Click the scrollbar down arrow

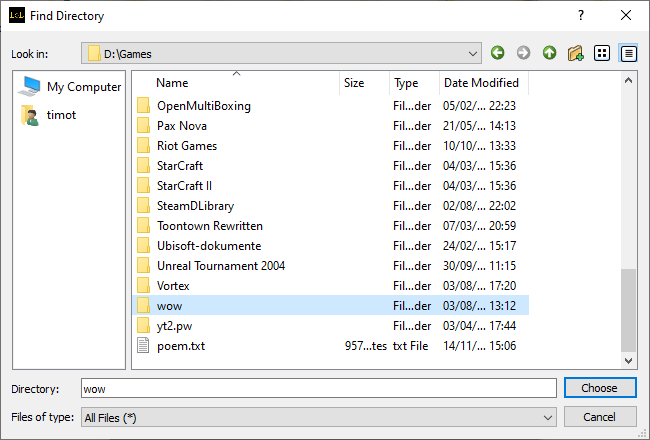(x=628, y=360)
